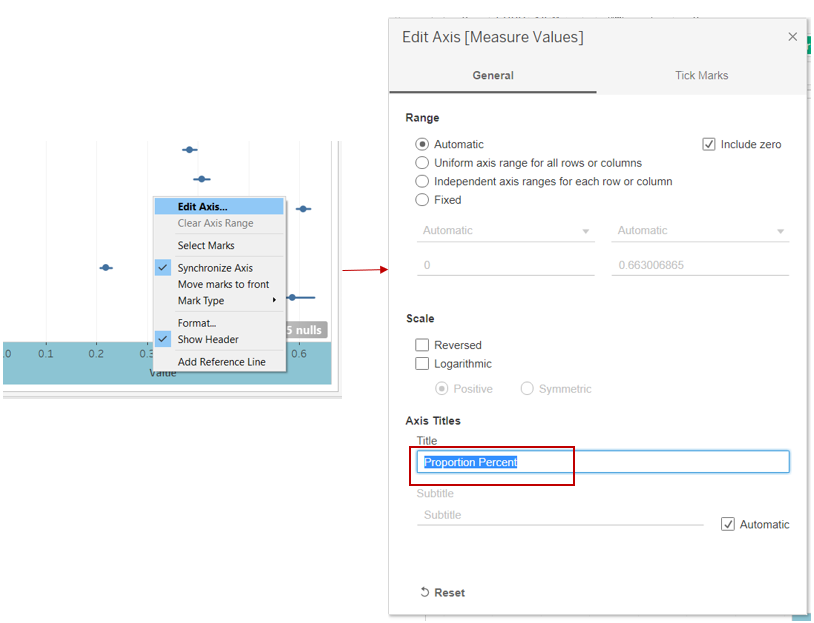
Task: Toggle the Include zero checkbox
Action: pyautogui.click(x=709, y=145)
